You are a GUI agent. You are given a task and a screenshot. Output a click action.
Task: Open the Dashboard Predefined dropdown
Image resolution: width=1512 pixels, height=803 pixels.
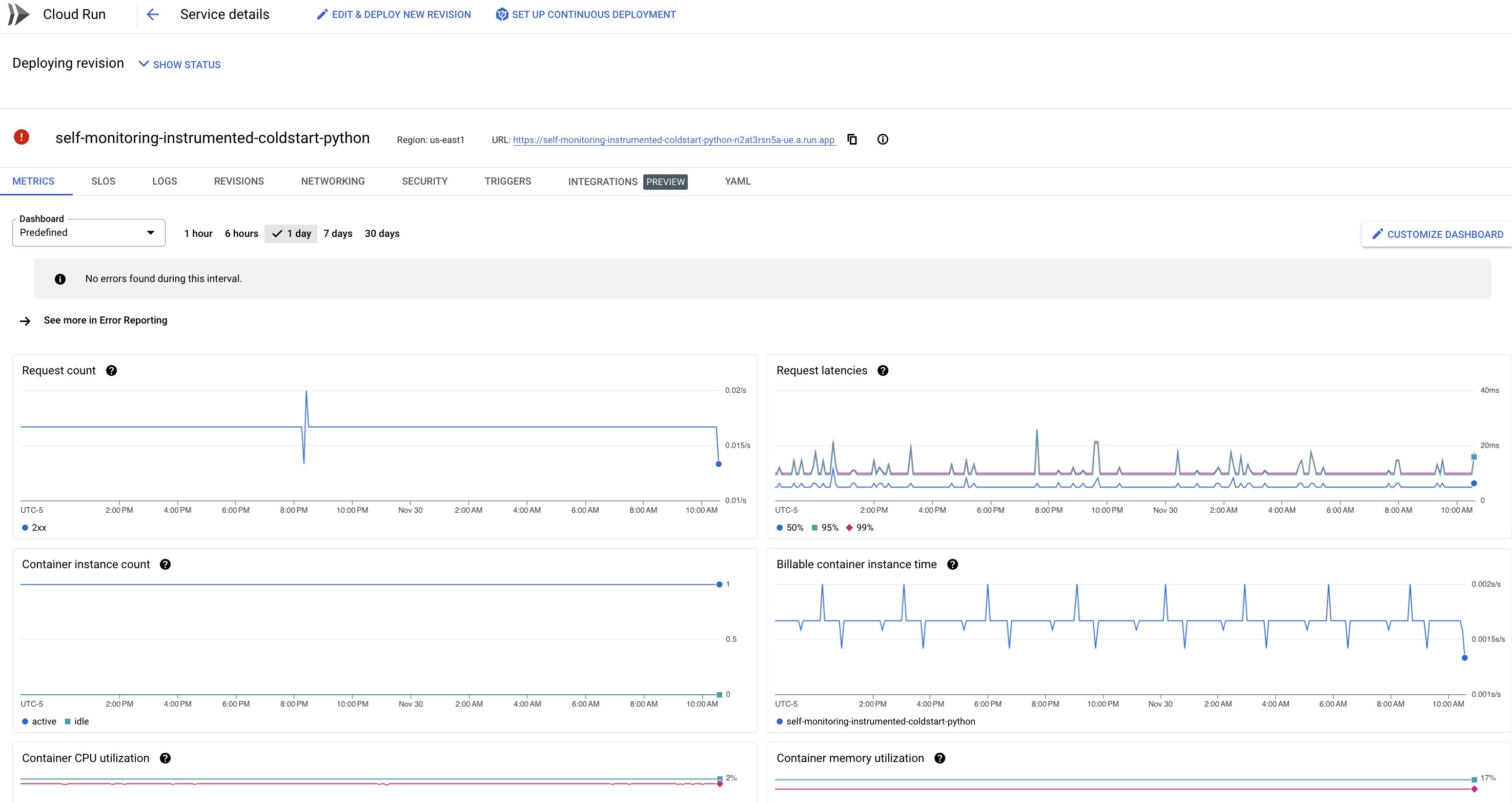(89, 233)
